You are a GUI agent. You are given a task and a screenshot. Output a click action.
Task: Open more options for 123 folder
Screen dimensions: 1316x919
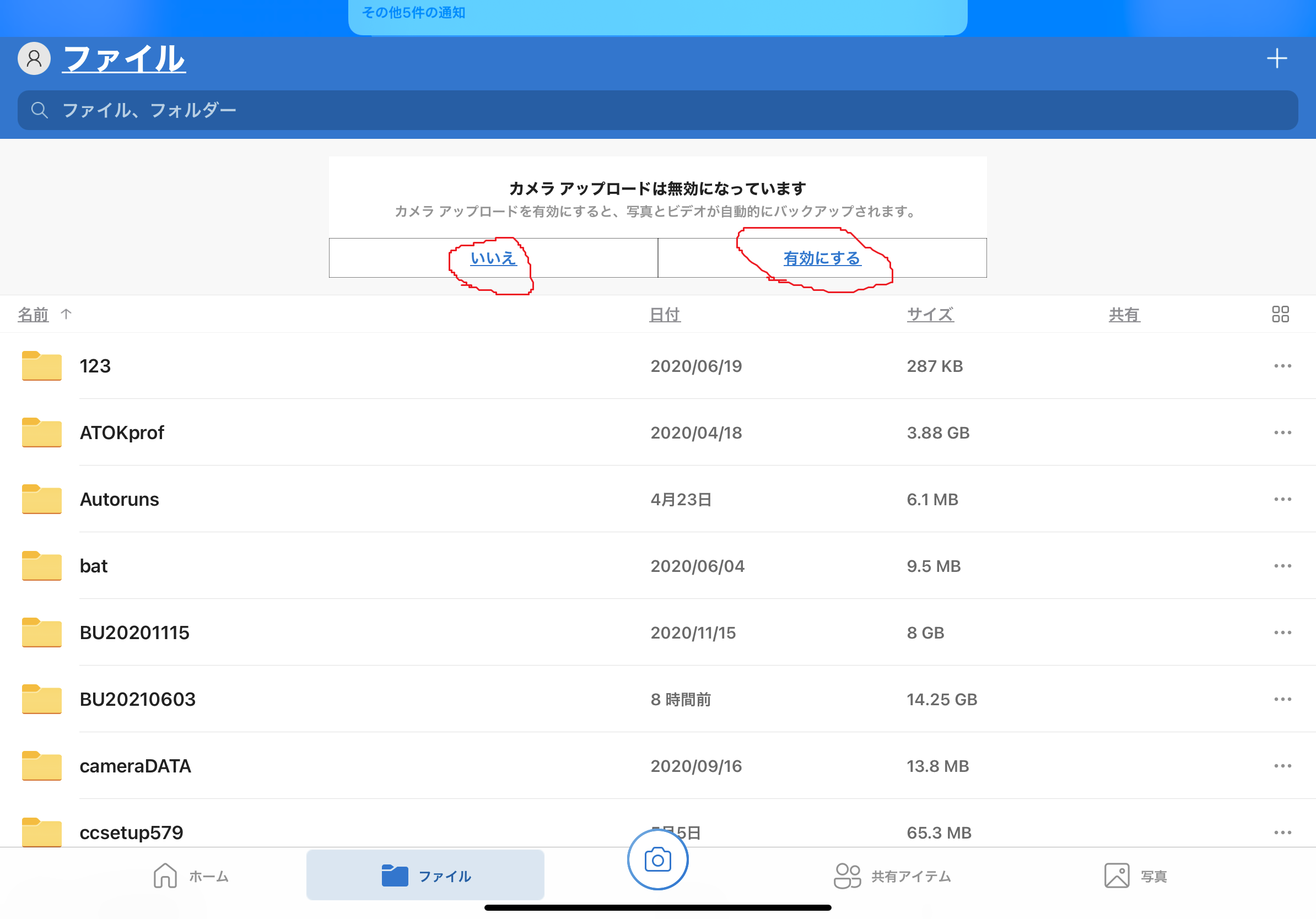pyautogui.click(x=1282, y=366)
